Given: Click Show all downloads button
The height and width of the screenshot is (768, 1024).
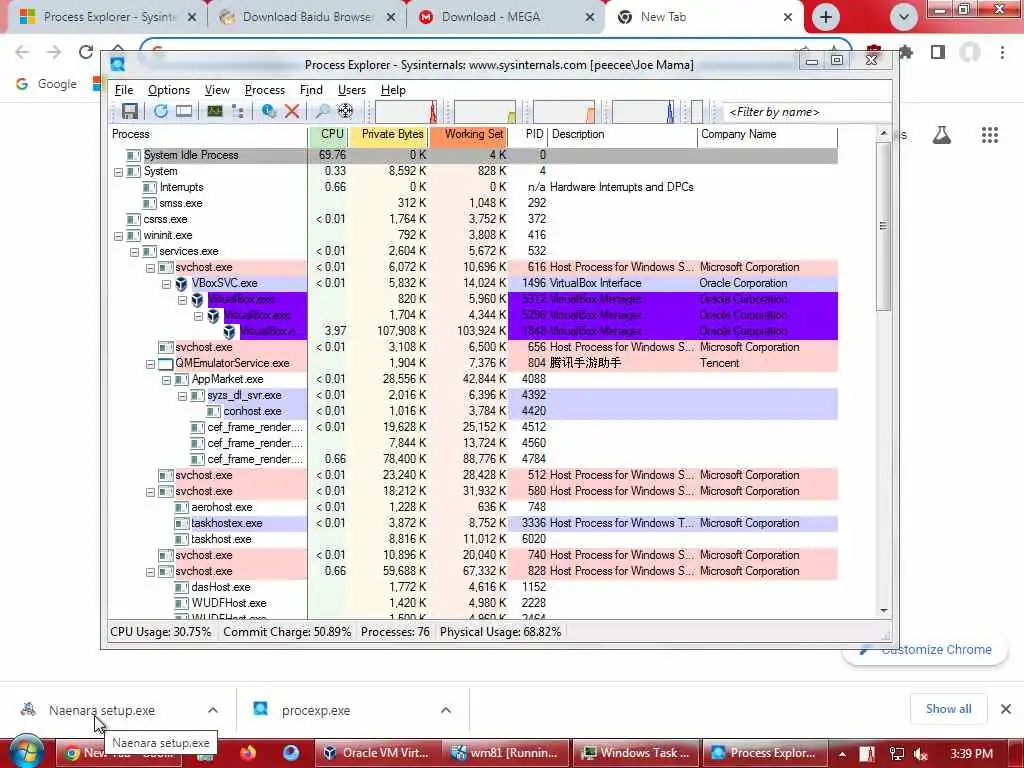Looking at the screenshot, I should click(948, 709).
